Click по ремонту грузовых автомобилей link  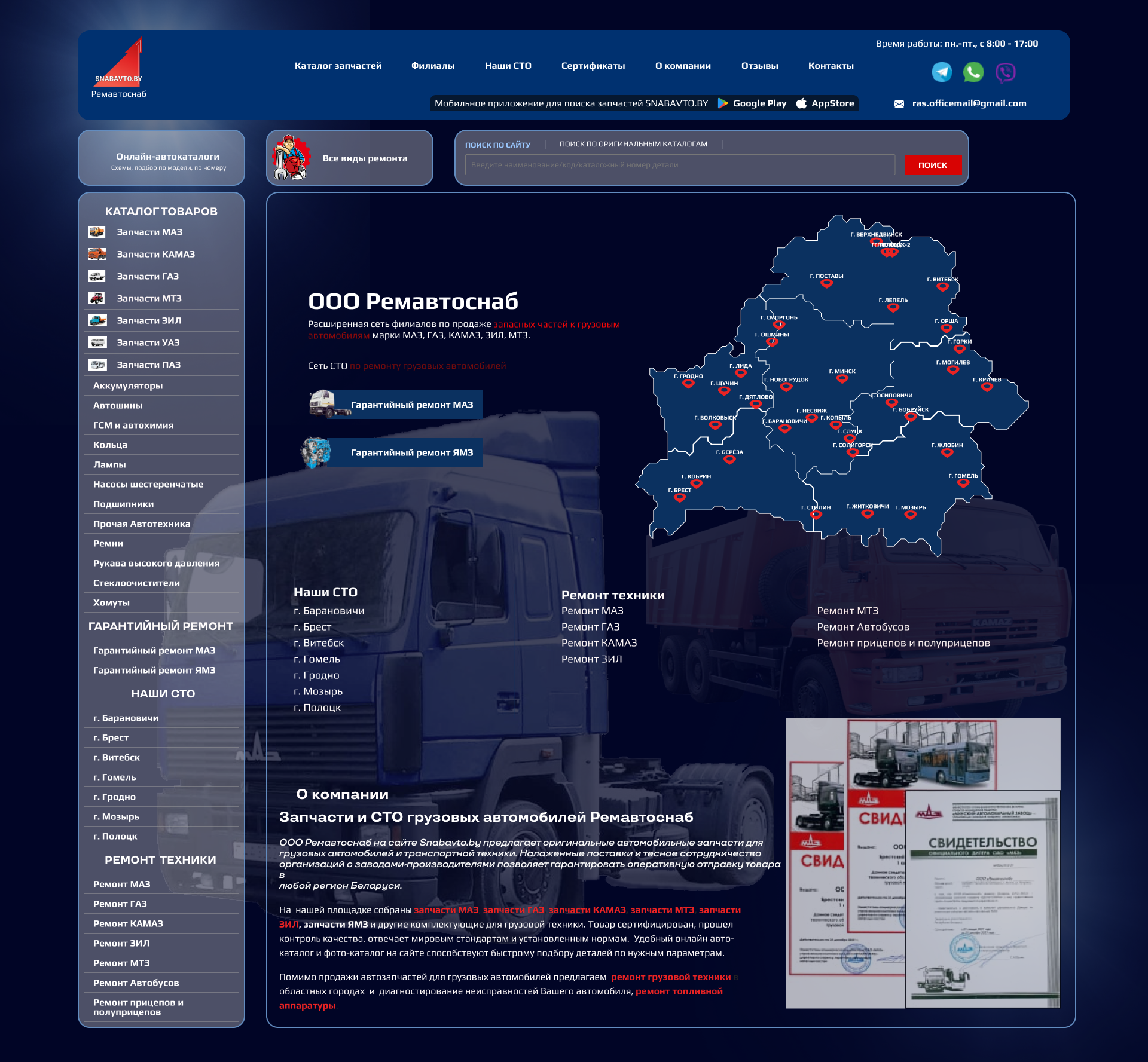click(428, 366)
